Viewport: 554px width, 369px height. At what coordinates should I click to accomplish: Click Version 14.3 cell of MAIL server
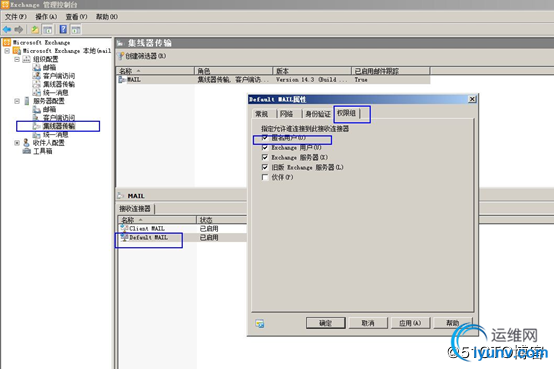pyautogui.click(x=311, y=80)
